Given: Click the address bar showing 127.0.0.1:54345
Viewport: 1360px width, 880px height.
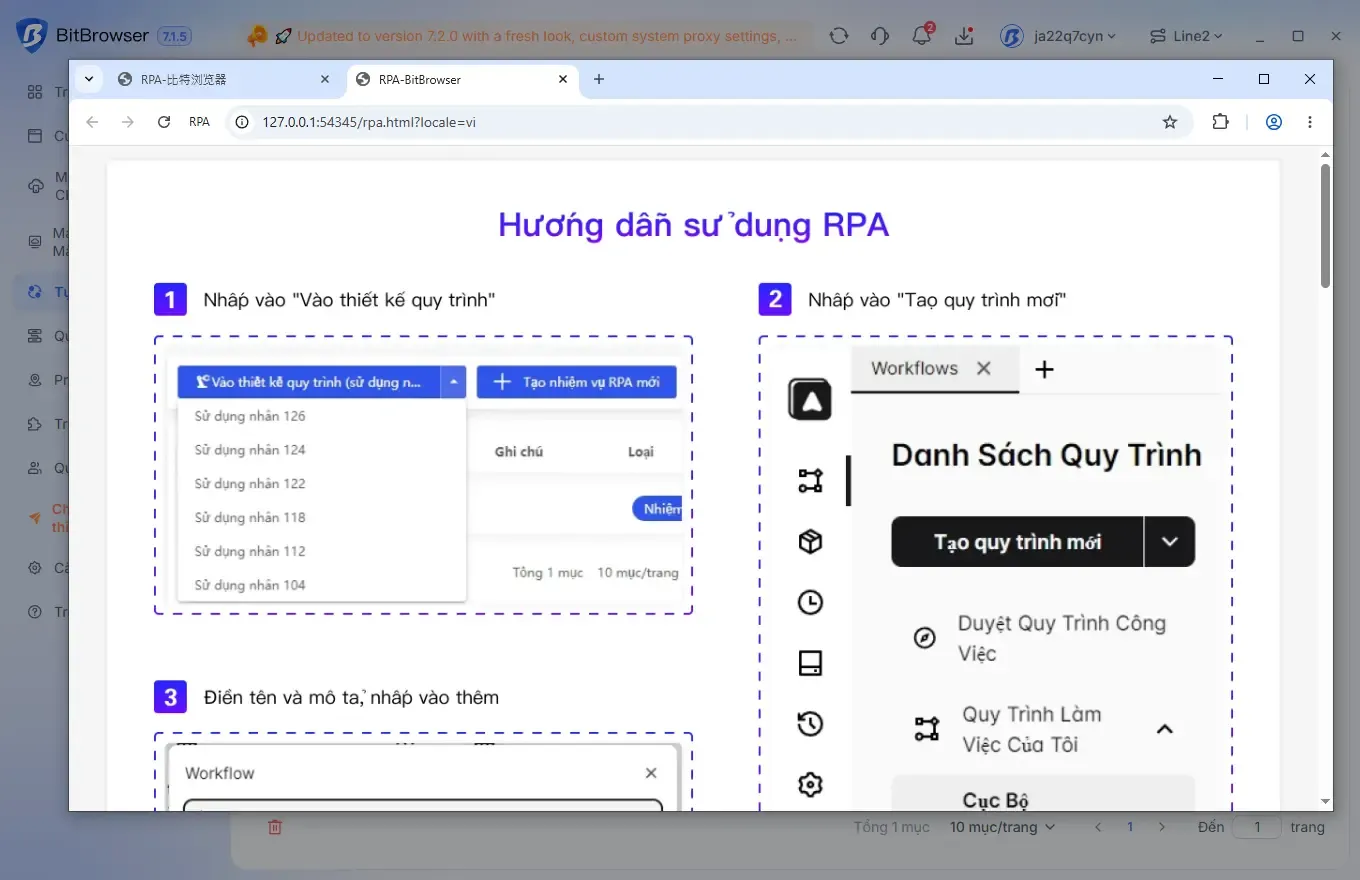Looking at the screenshot, I should [710, 122].
